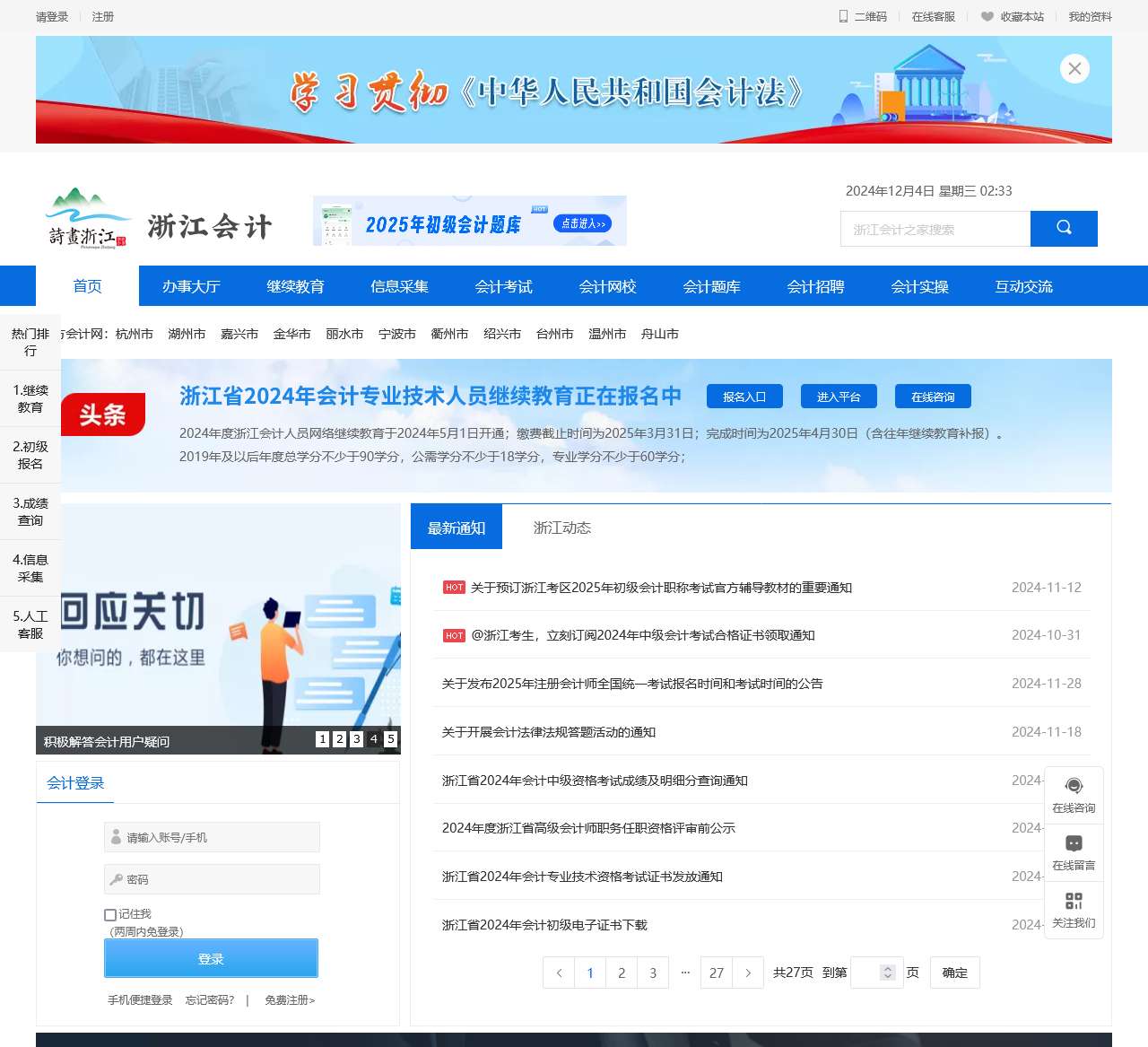Open 在线留言 message icon
Viewport: 1148px width, 1047px height.
pos(1074,843)
